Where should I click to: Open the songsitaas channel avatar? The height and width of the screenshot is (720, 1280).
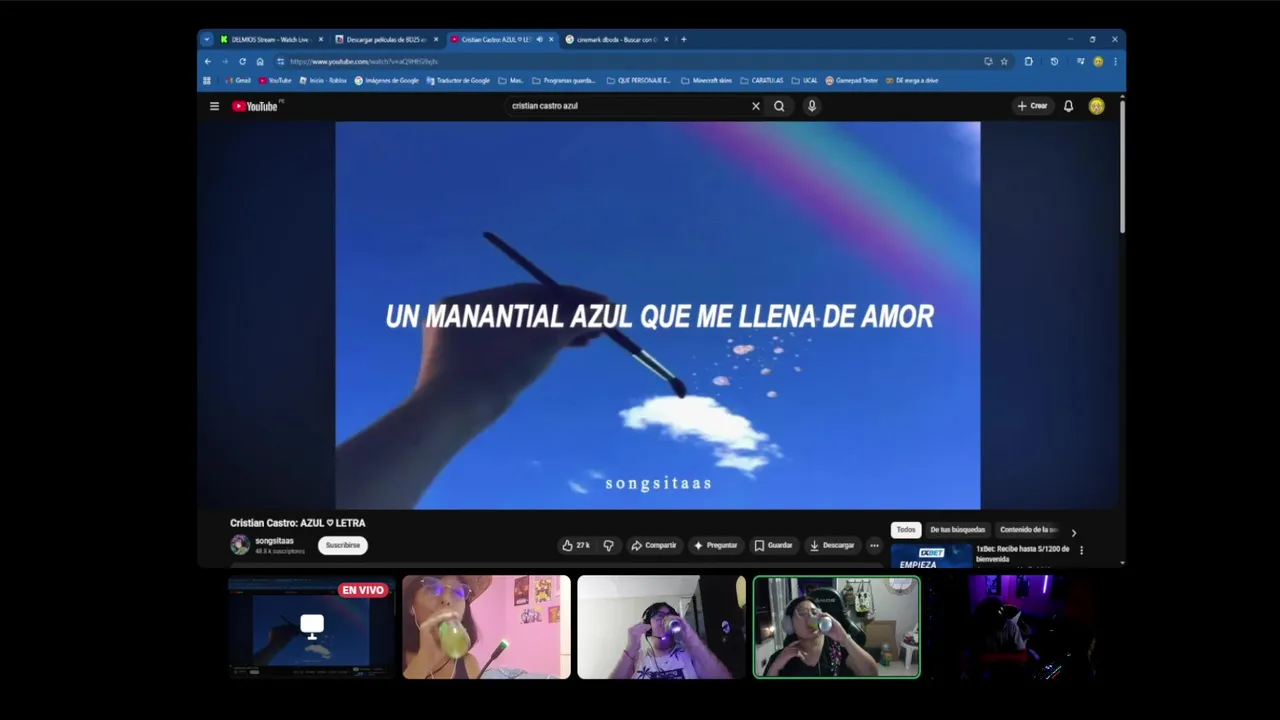[240, 545]
